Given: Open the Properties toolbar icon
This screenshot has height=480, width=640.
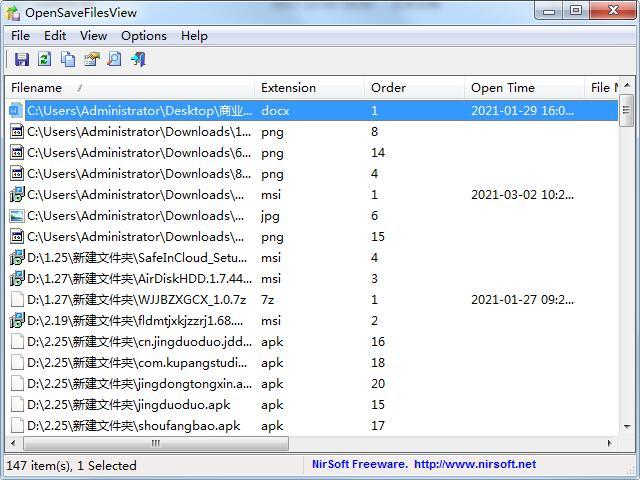Looking at the screenshot, I should coord(91,60).
